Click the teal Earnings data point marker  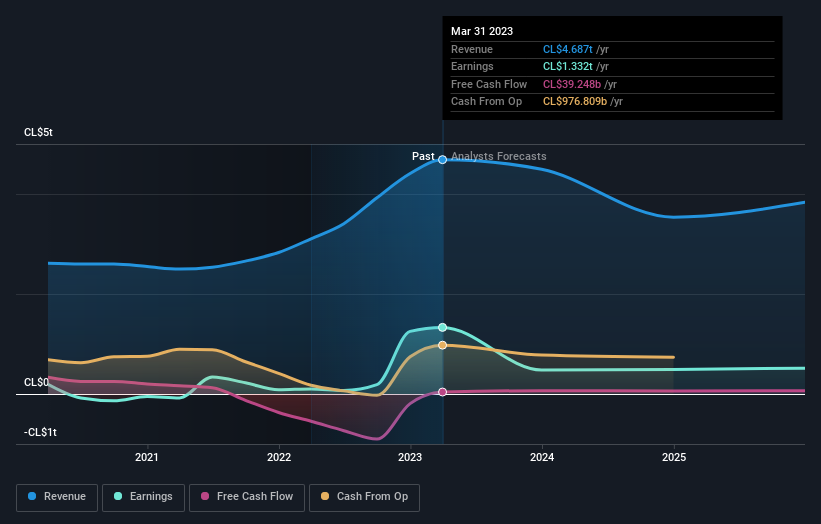pyautogui.click(x=442, y=327)
